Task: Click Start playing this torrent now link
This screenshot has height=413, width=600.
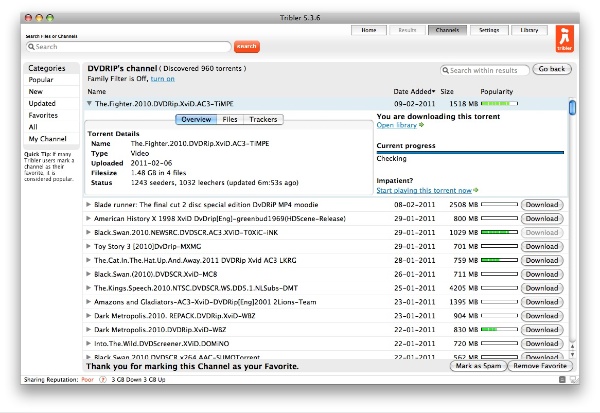Action: [x=424, y=190]
